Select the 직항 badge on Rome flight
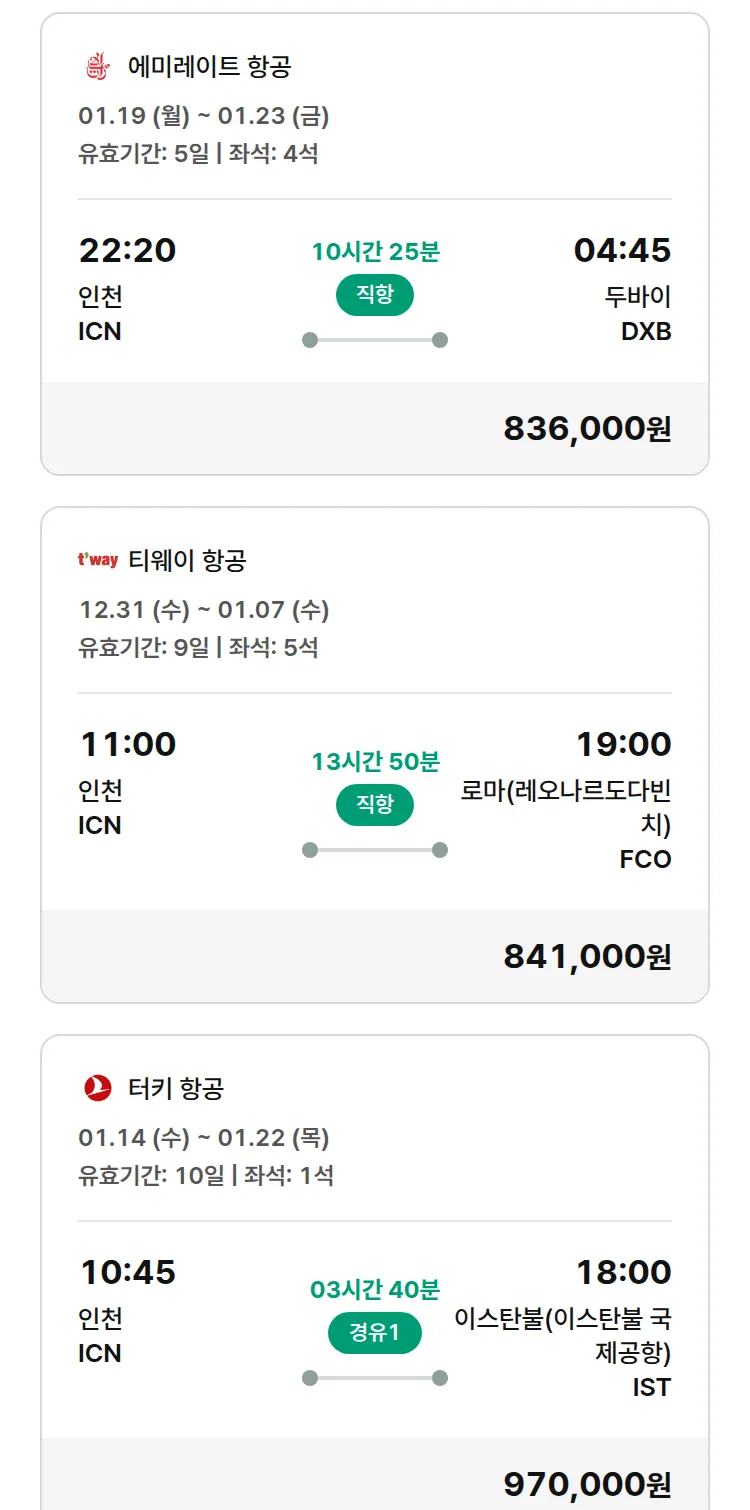 pyautogui.click(x=374, y=805)
